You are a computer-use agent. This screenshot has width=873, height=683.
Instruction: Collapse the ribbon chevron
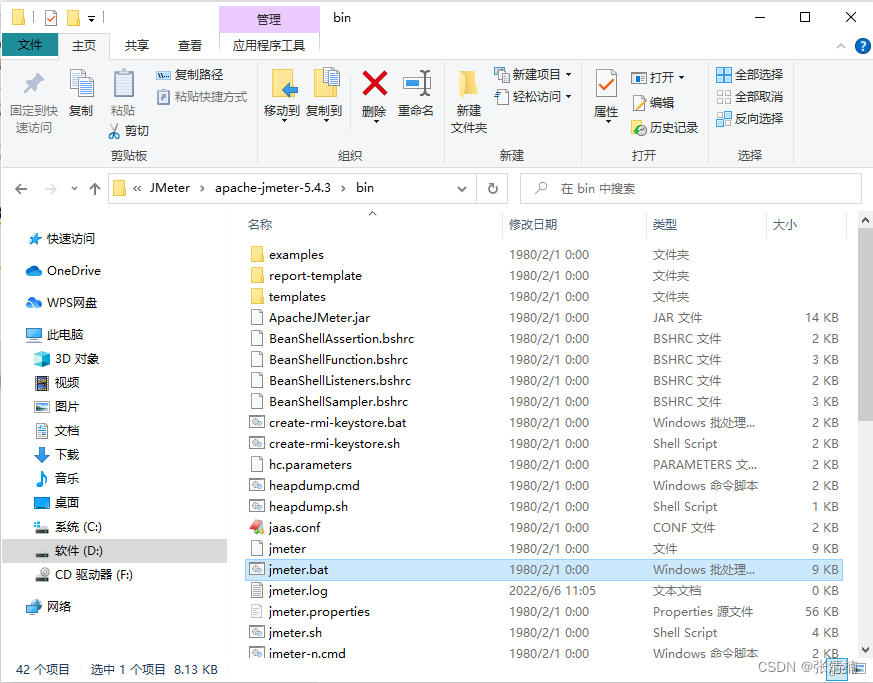(x=841, y=46)
